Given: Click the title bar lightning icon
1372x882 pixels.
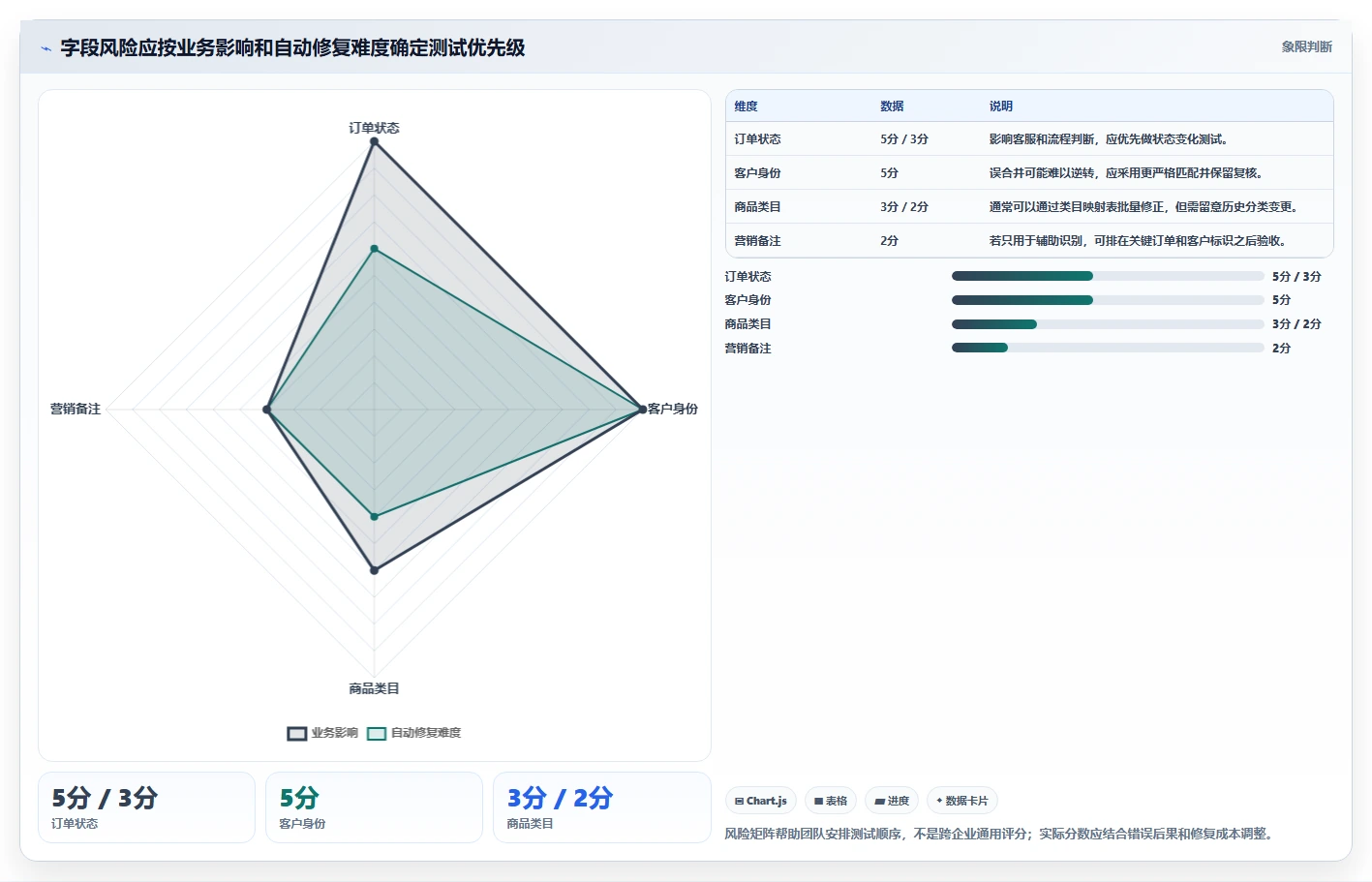Looking at the screenshot, I should (x=46, y=48).
